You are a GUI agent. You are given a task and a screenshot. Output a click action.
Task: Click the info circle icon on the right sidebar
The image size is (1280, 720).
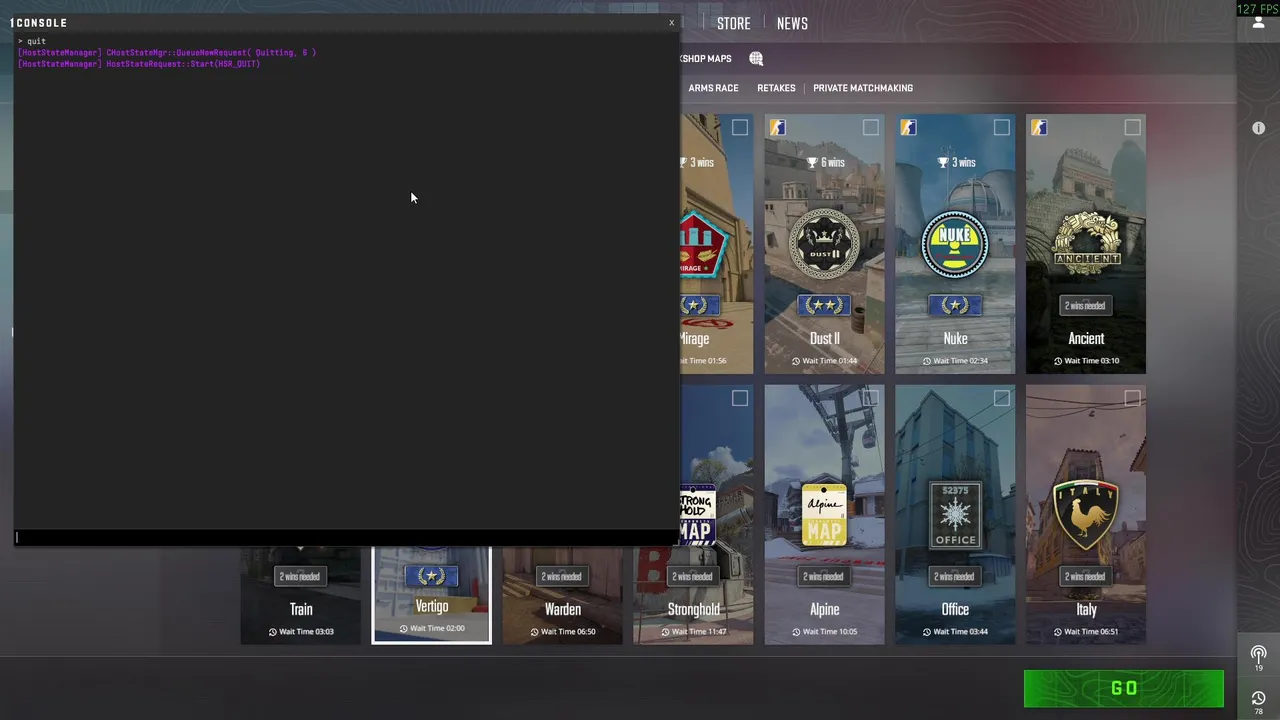pyautogui.click(x=1258, y=128)
